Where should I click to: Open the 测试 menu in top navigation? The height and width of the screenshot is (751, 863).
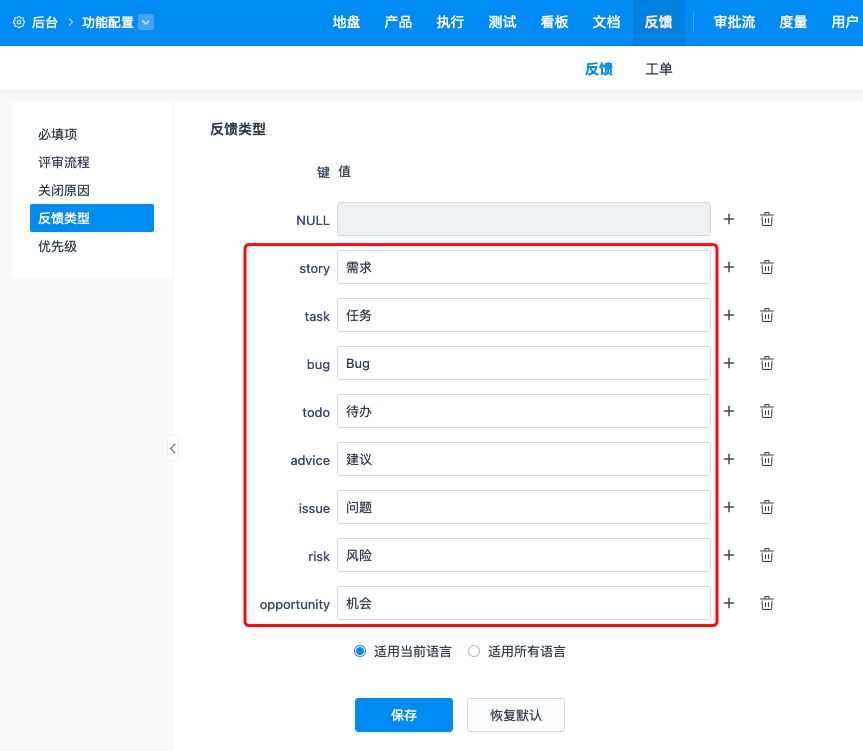502,22
